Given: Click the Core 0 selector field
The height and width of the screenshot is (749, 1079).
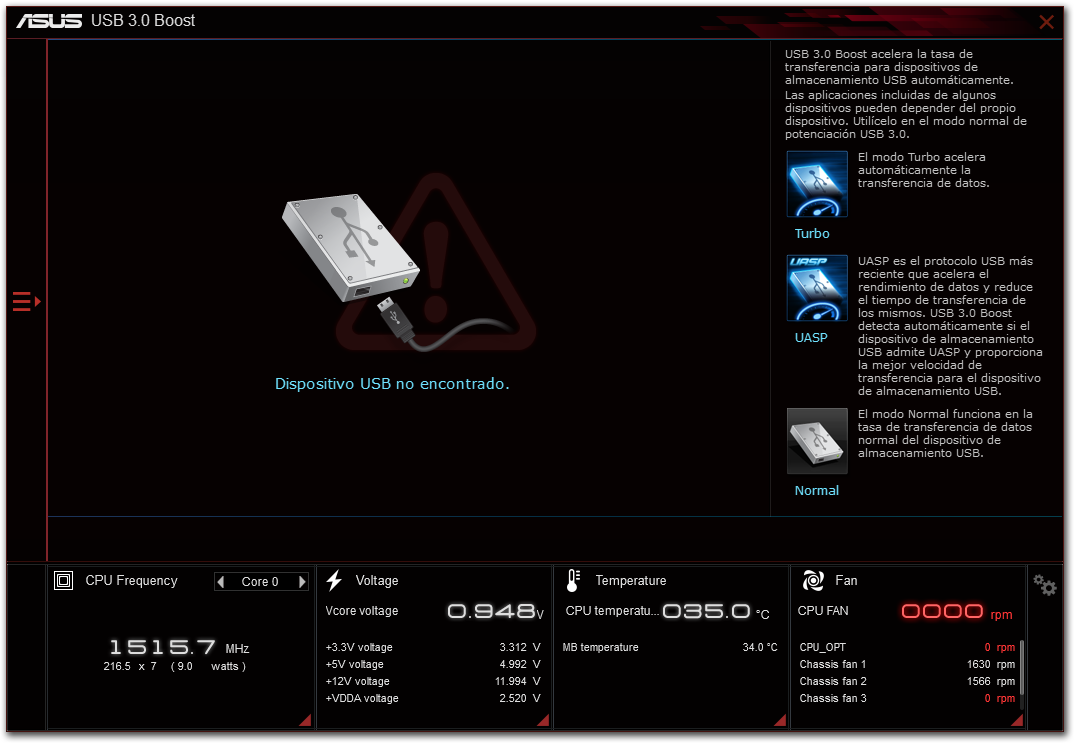Looking at the screenshot, I should click(x=261, y=582).
